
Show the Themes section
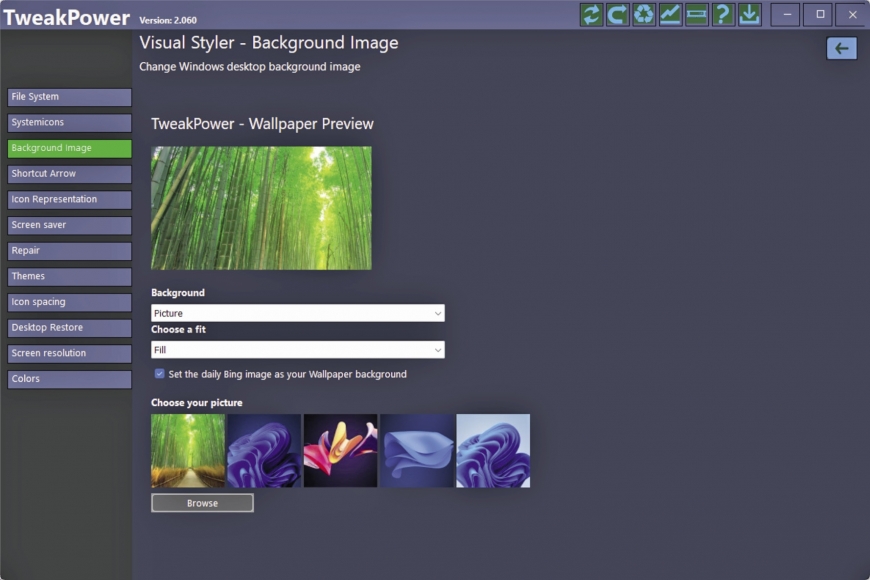click(69, 276)
